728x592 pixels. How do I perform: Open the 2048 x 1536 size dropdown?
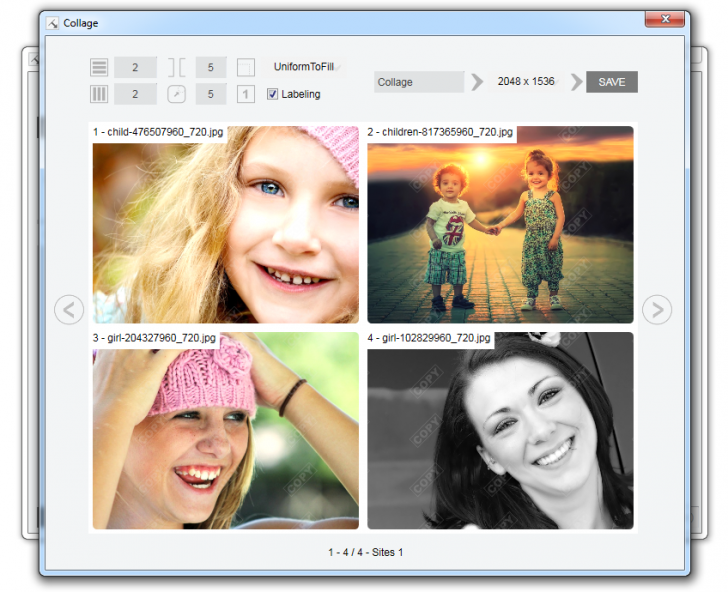tap(526, 82)
